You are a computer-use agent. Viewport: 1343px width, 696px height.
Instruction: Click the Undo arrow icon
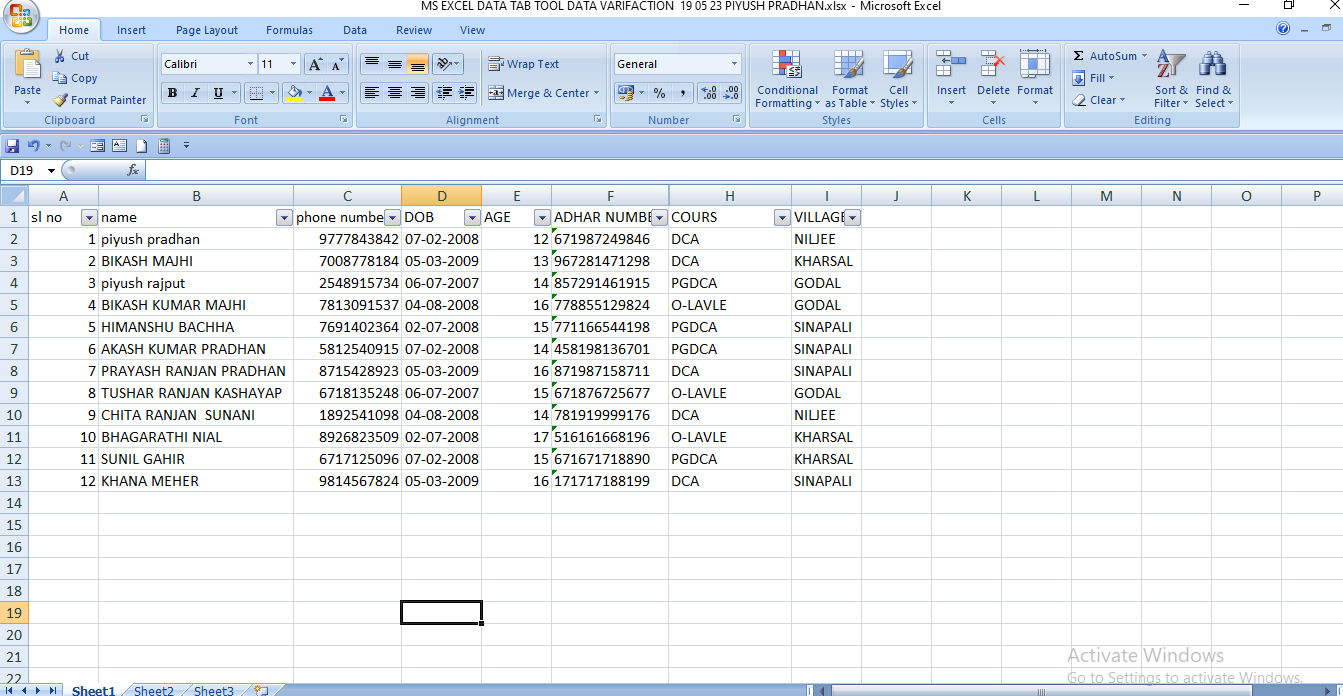tap(33, 146)
